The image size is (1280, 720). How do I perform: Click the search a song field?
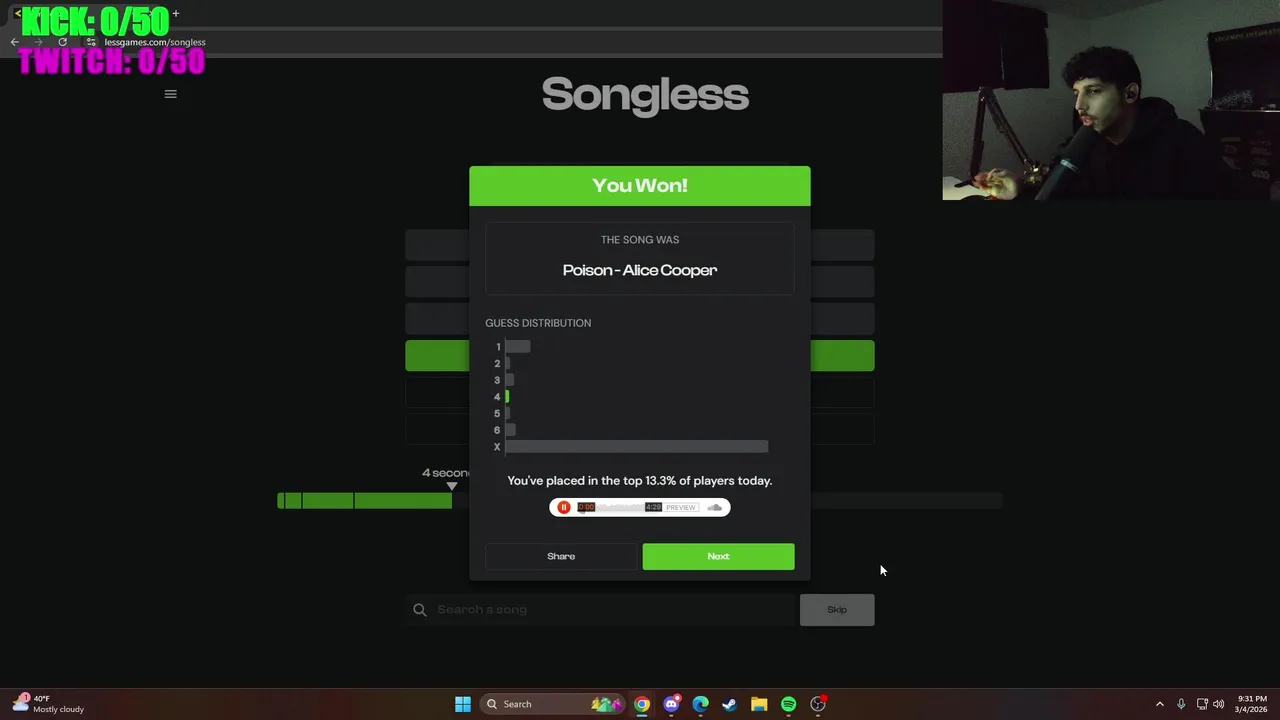[600, 609]
